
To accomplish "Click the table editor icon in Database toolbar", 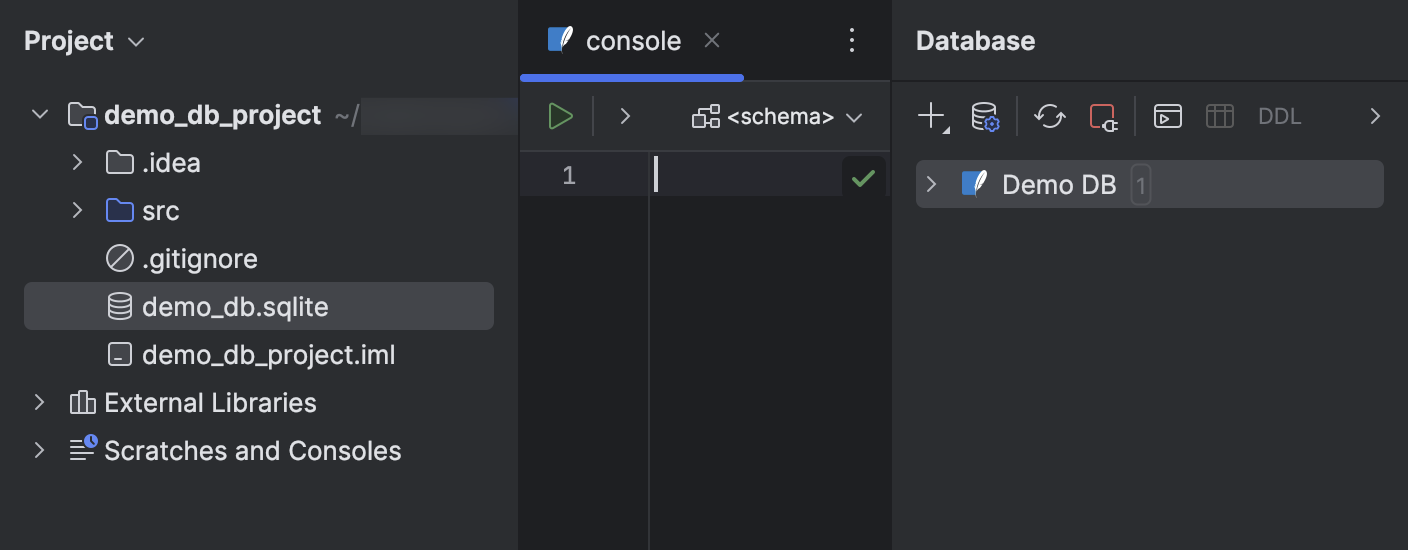I will click(x=1219, y=117).
